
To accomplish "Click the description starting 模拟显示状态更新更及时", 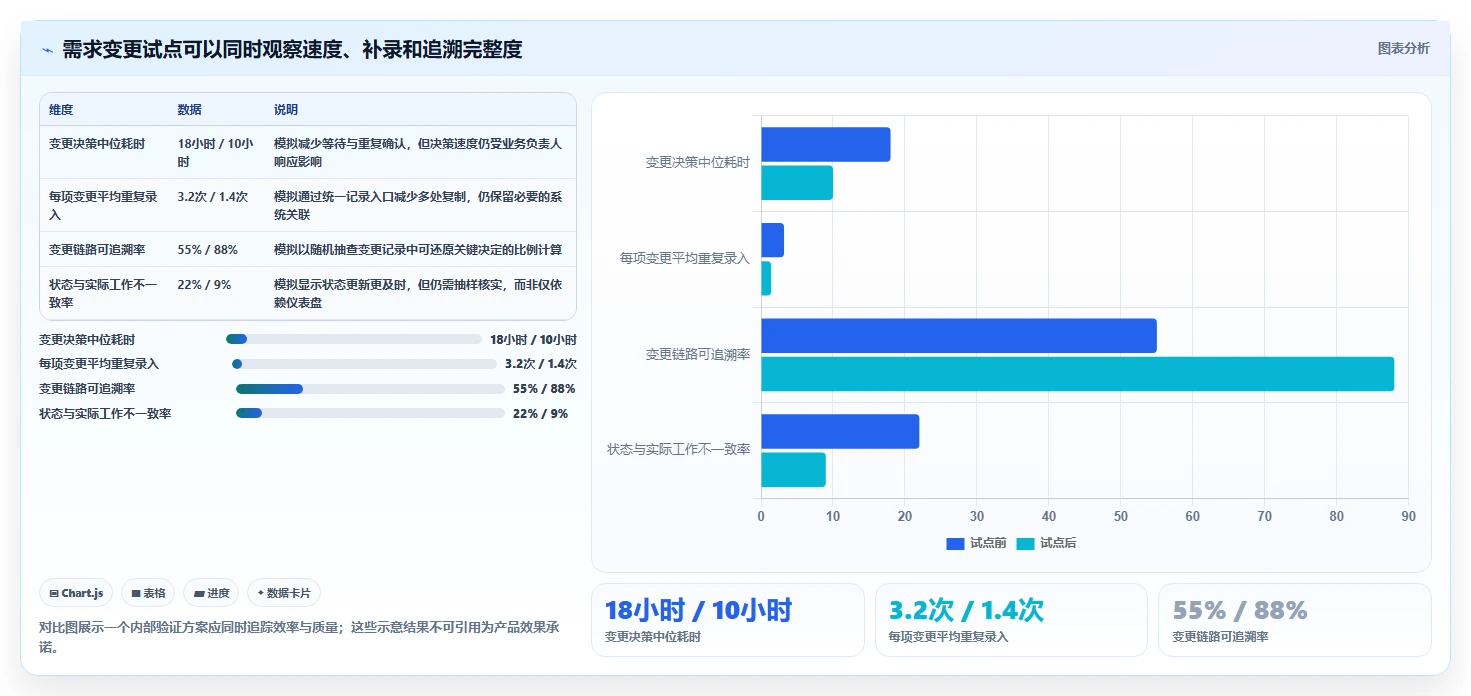I will (x=418, y=293).
